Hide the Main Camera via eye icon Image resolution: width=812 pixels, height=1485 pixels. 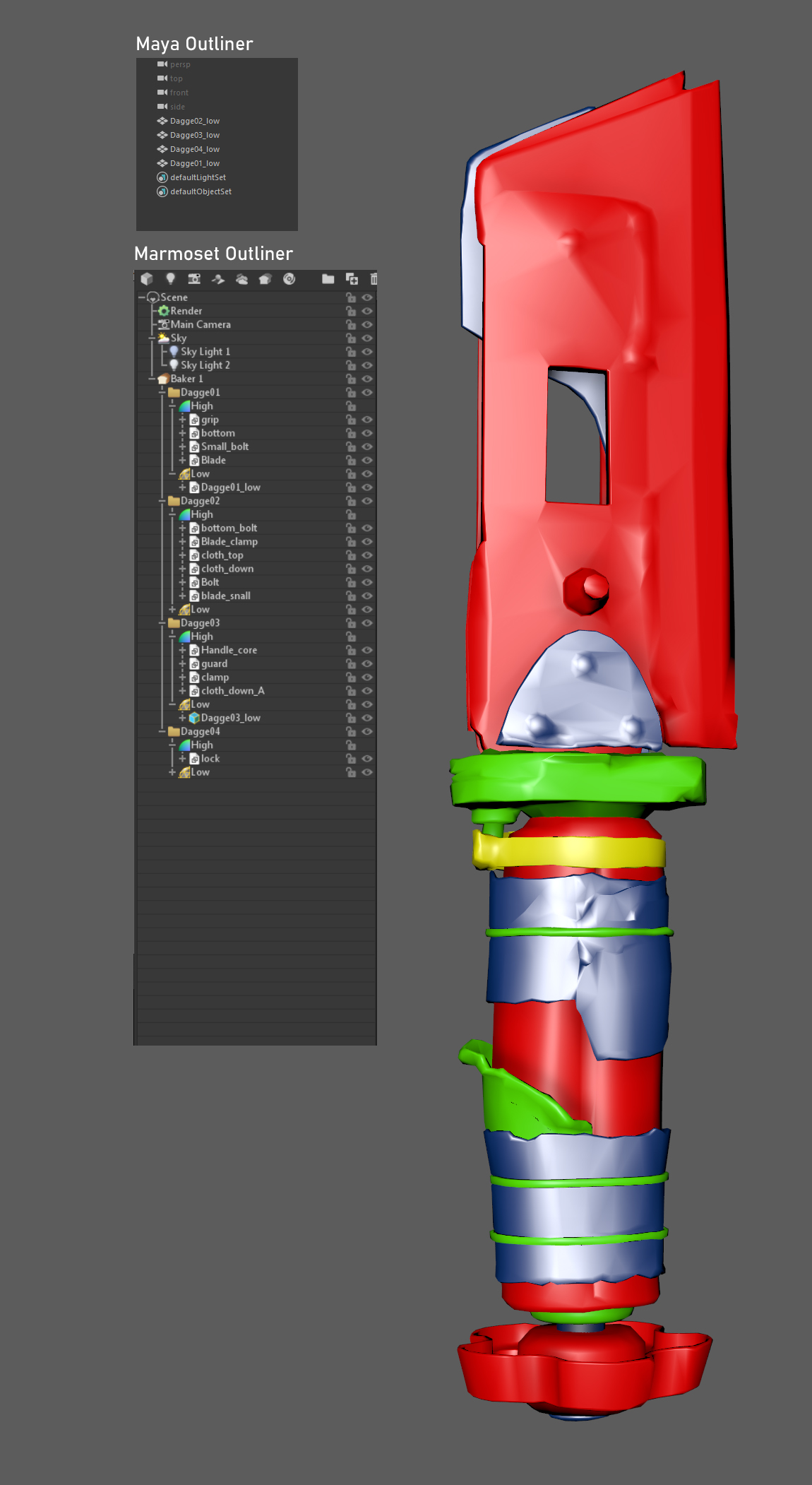(367, 324)
